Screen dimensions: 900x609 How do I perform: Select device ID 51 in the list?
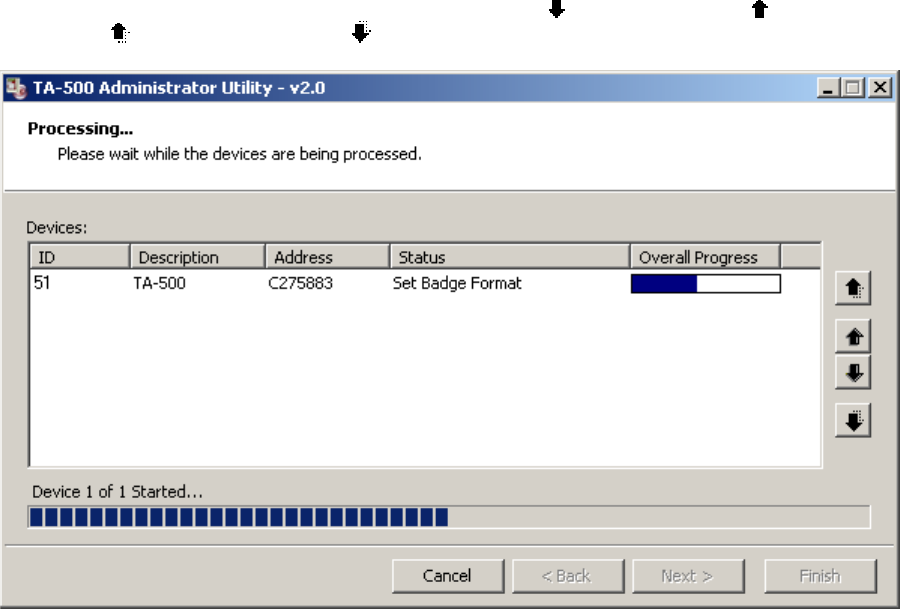(x=42, y=283)
